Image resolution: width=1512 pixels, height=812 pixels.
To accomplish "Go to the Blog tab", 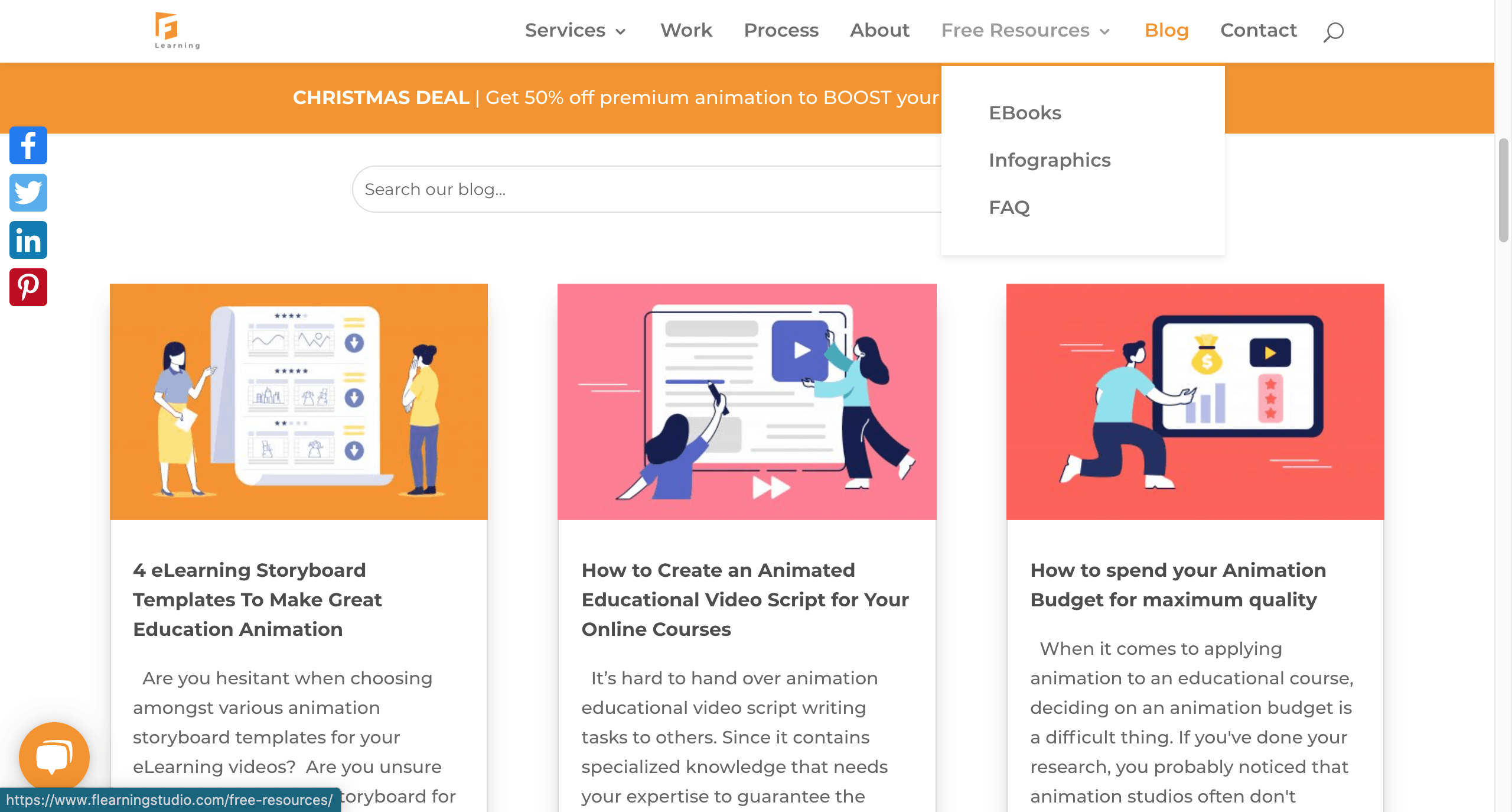I will (1166, 31).
